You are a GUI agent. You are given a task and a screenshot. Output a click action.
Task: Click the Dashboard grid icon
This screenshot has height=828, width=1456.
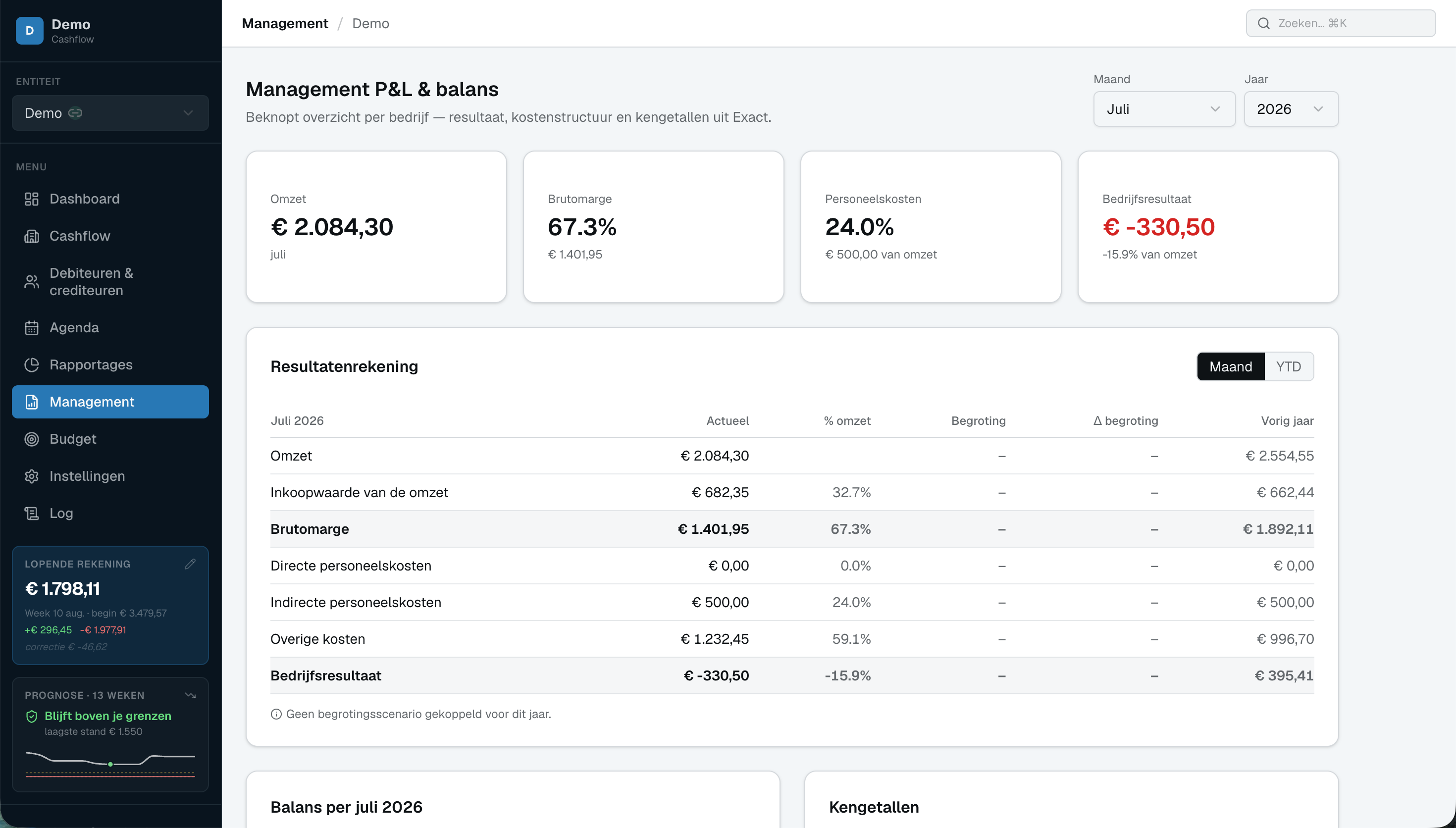point(31,199)
